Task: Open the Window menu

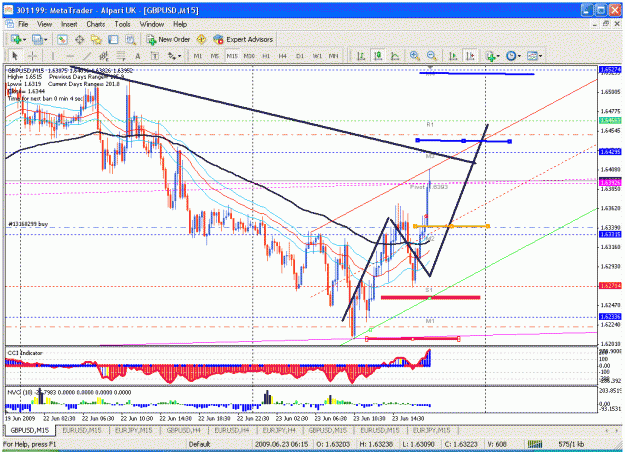Action: click(152, 24)
